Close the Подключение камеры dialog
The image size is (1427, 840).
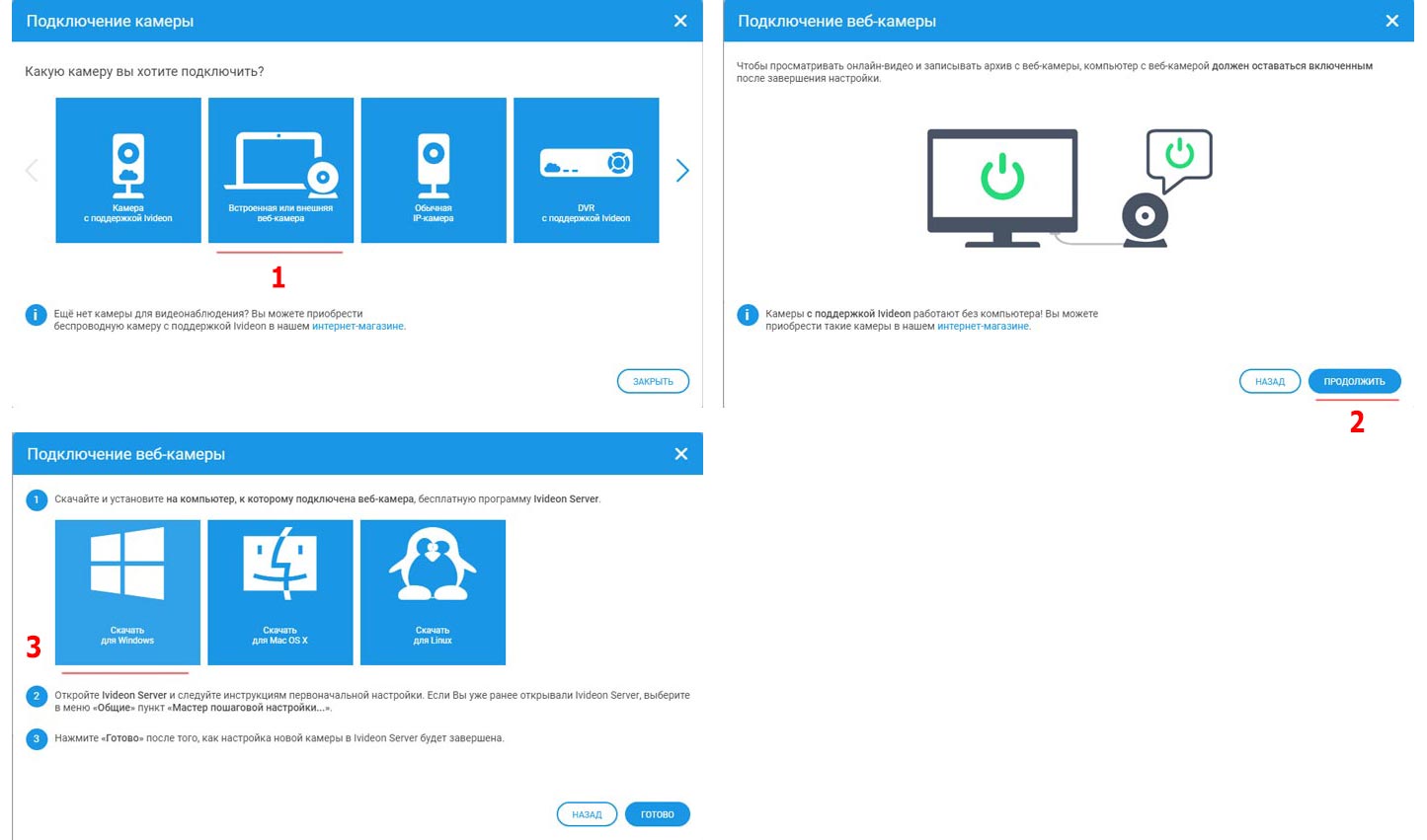(x=680, y=21)
